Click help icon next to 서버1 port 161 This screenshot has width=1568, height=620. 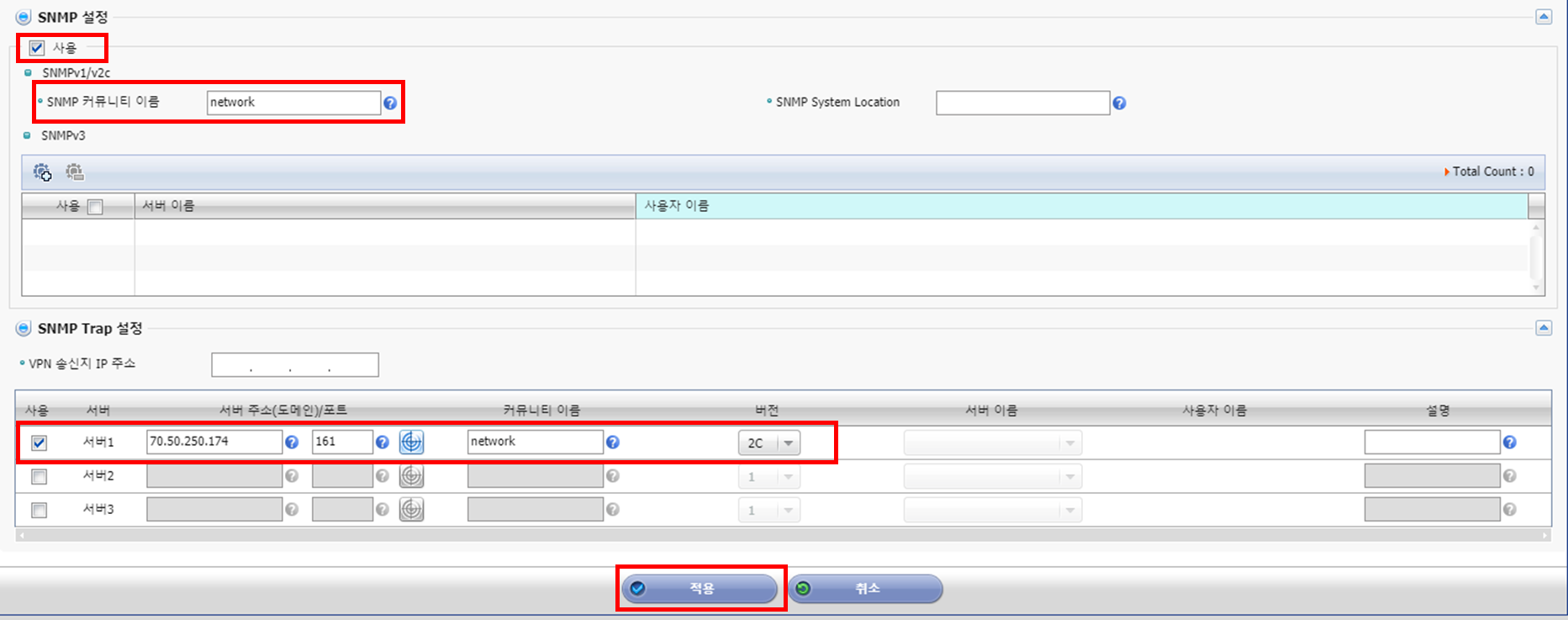pyautogui.click(x=383, y=442)
